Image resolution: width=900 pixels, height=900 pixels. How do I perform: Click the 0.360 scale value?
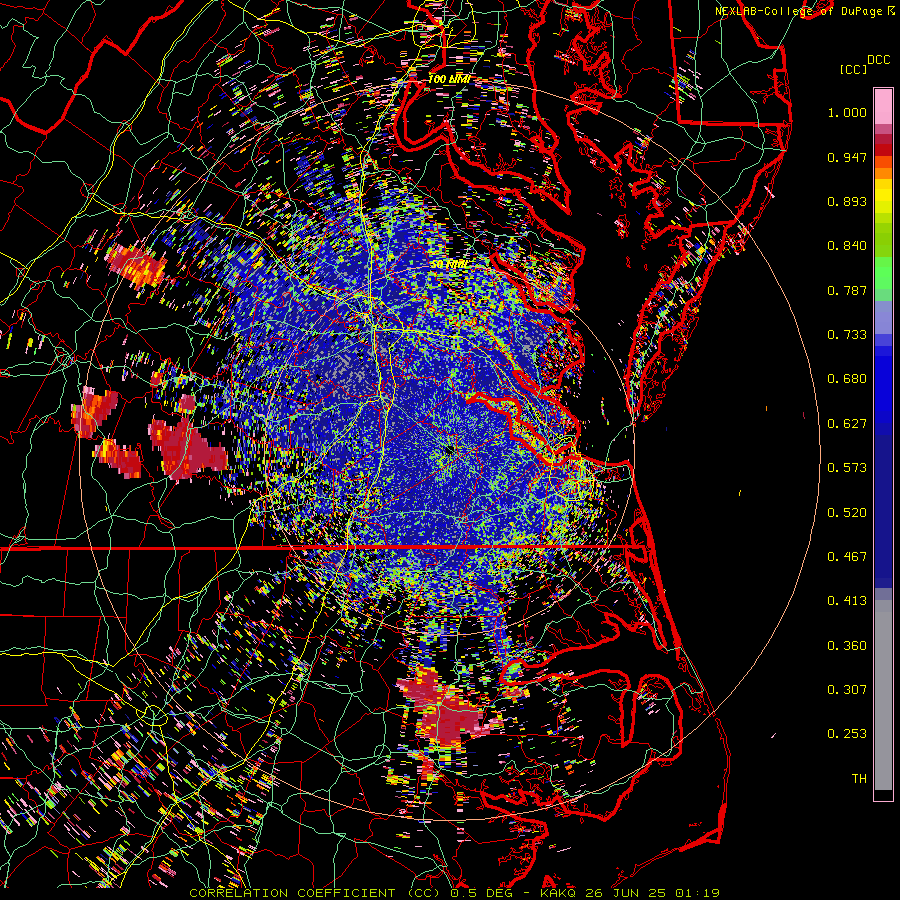click(847, 646)
